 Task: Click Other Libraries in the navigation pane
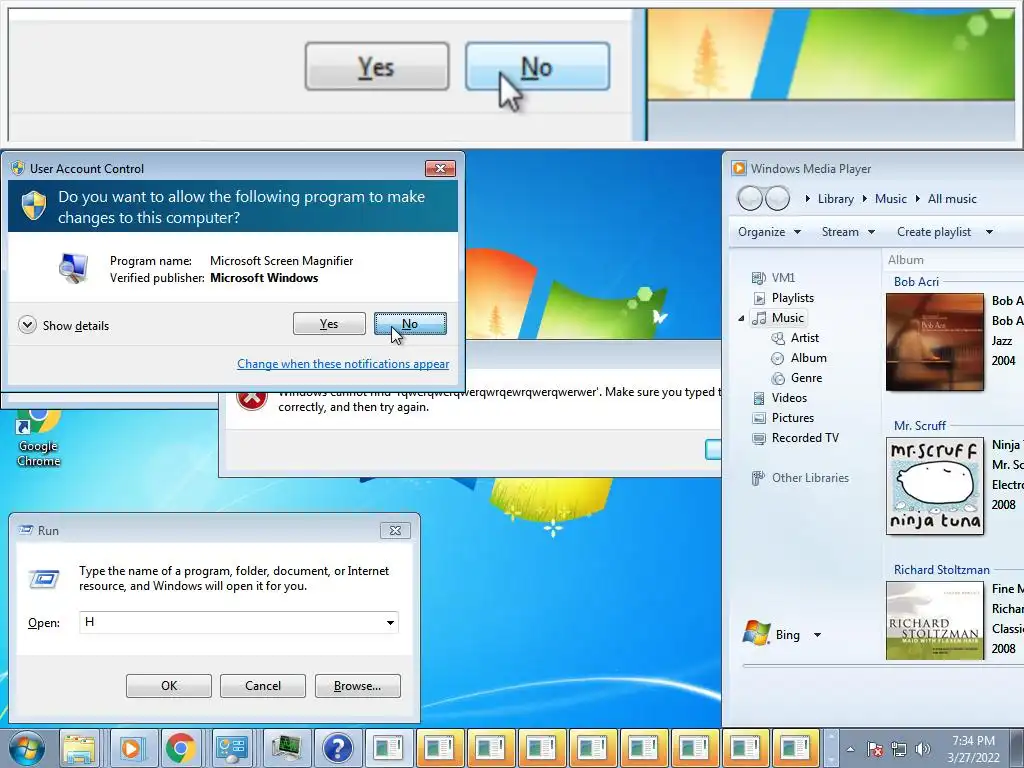pyautogui.click(x=801, y=478)
